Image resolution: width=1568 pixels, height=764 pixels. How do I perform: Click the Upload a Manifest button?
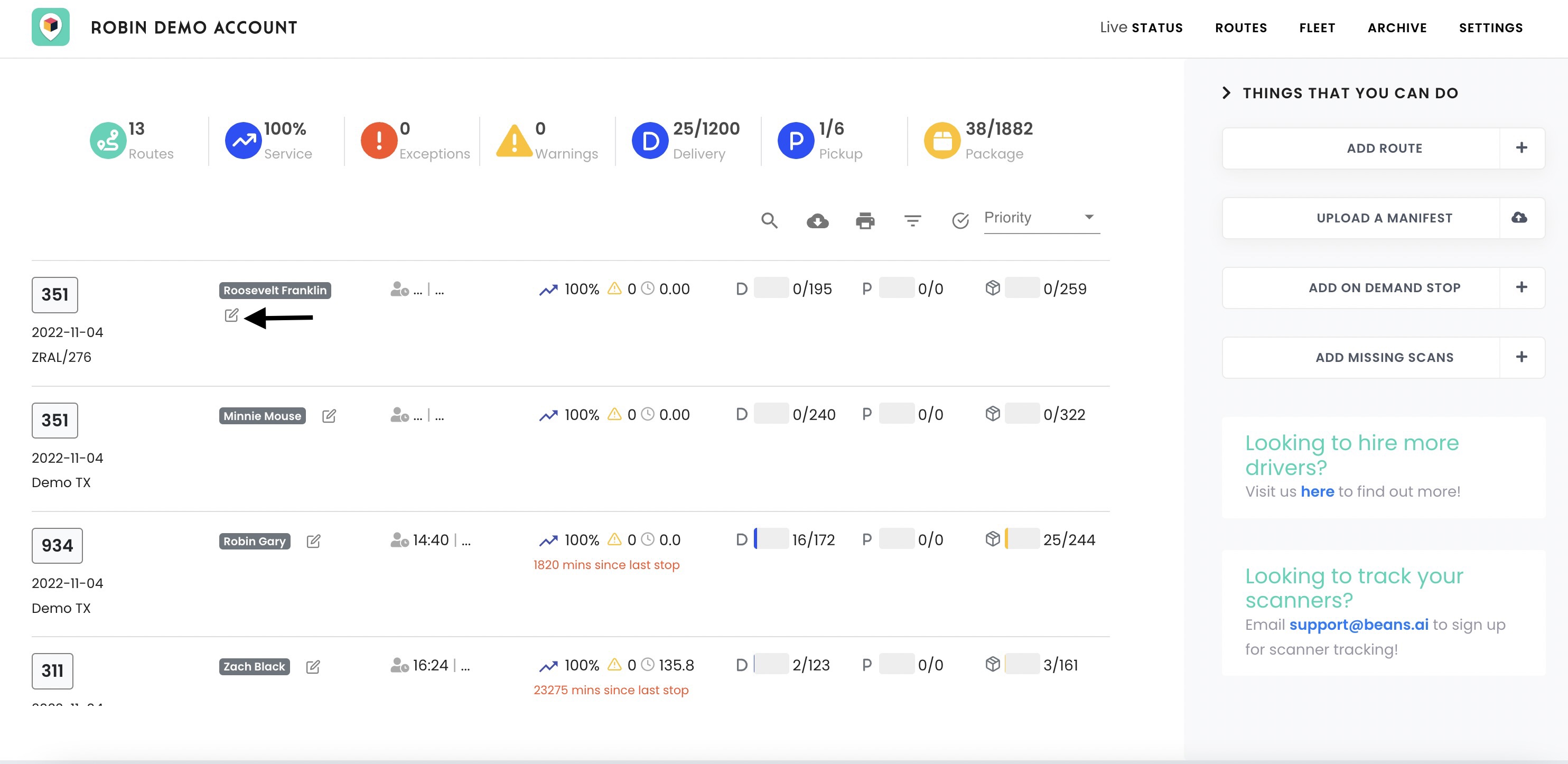pos(1384,218)
